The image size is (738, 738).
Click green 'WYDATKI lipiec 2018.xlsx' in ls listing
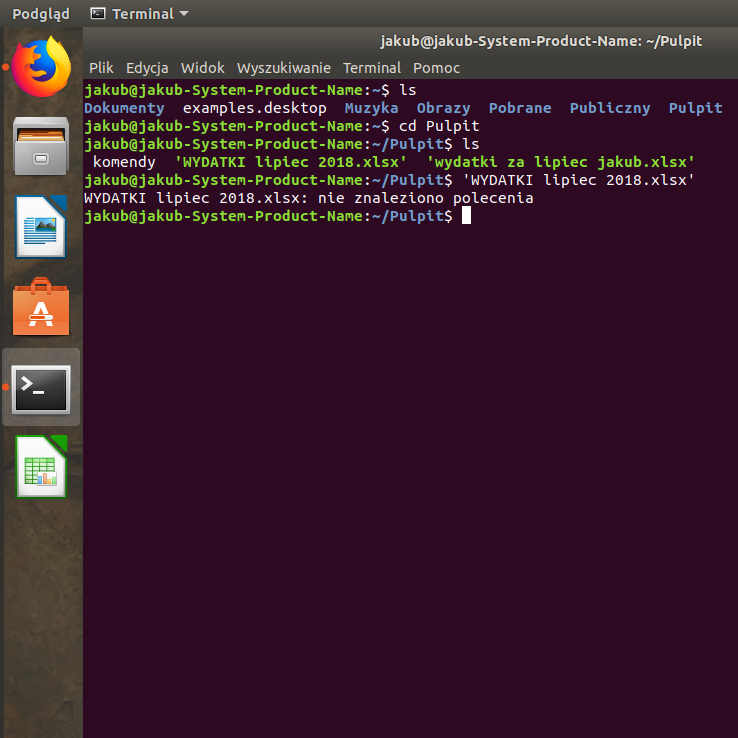point(290,162)
